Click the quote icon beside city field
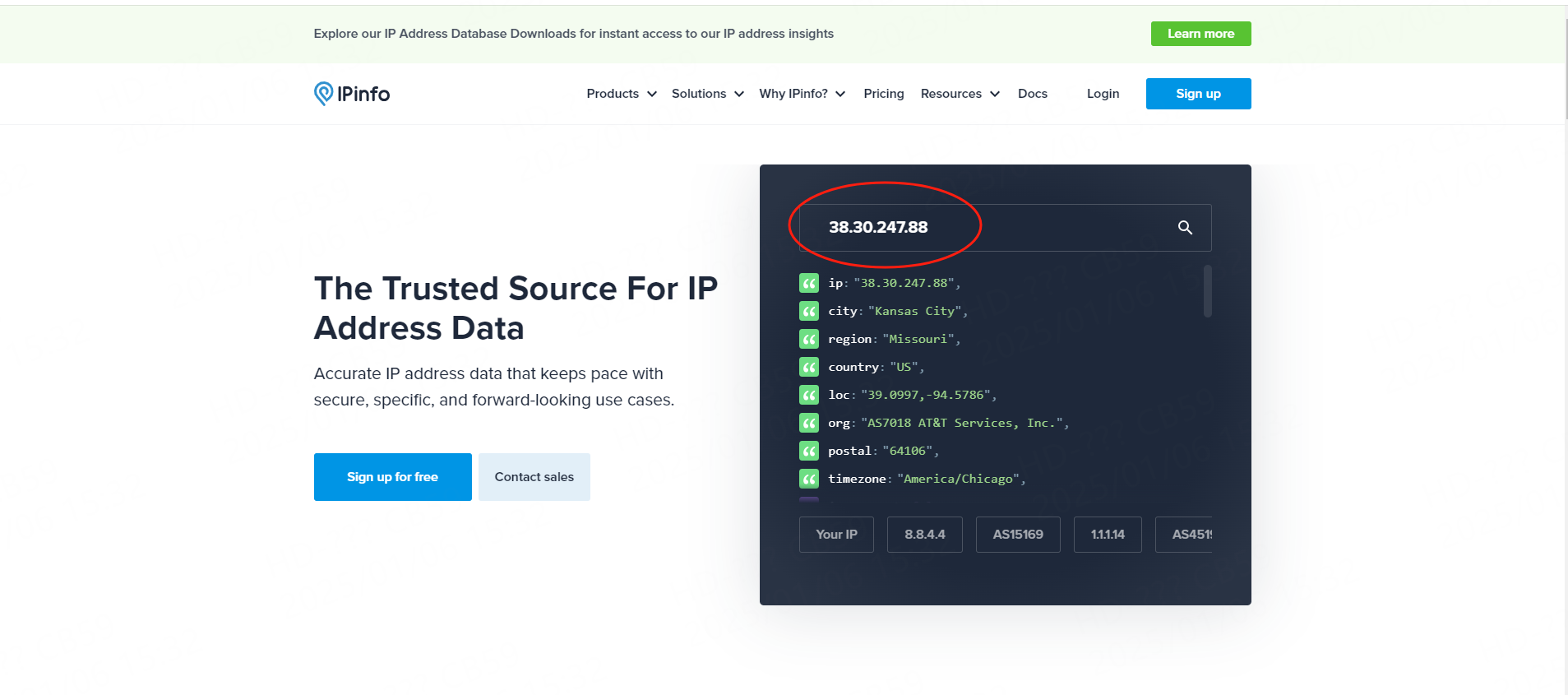The height and width of the screenshot is (695, 1568). click(x=809, y=312)
